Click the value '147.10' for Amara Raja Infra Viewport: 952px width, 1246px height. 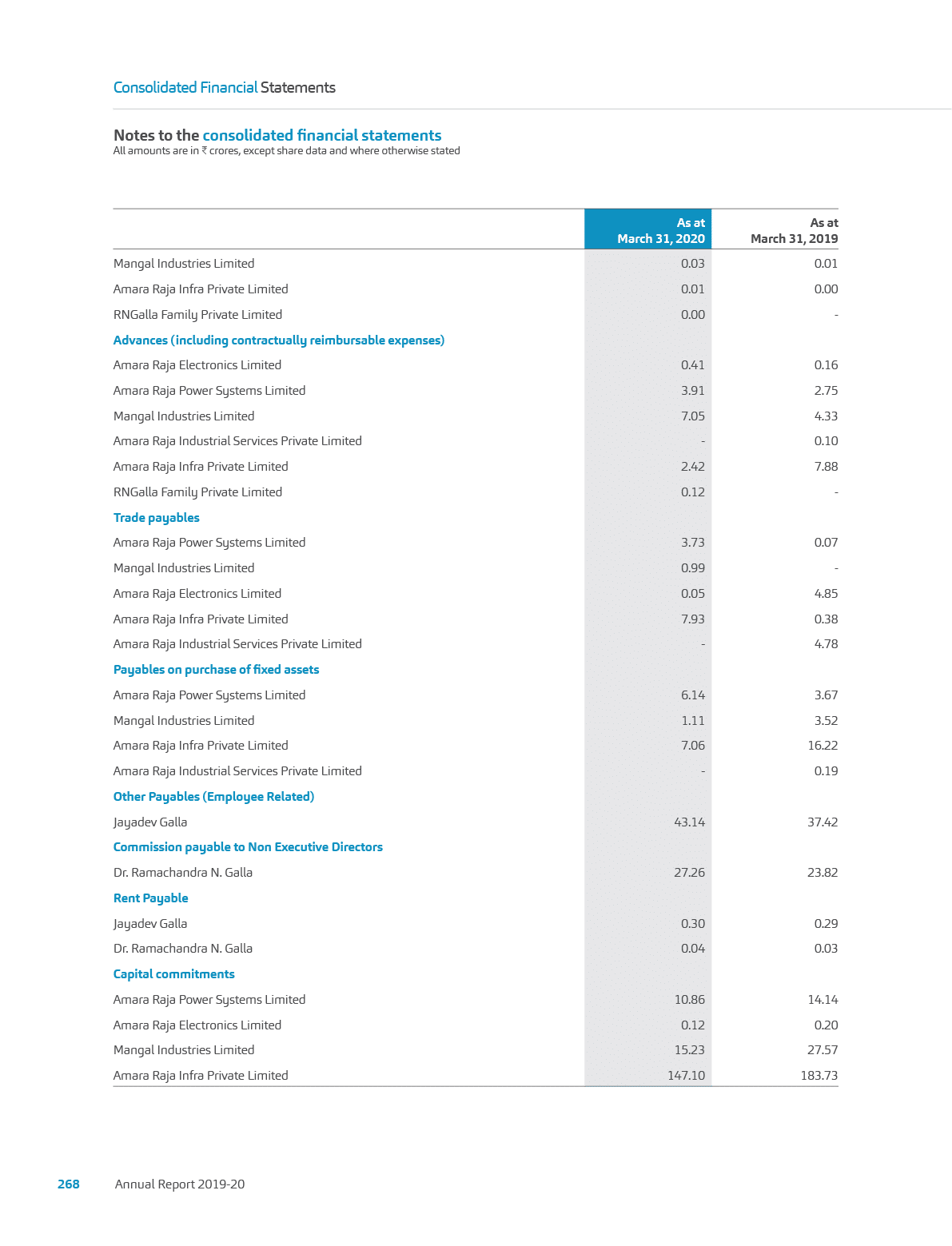[687, 1076]
